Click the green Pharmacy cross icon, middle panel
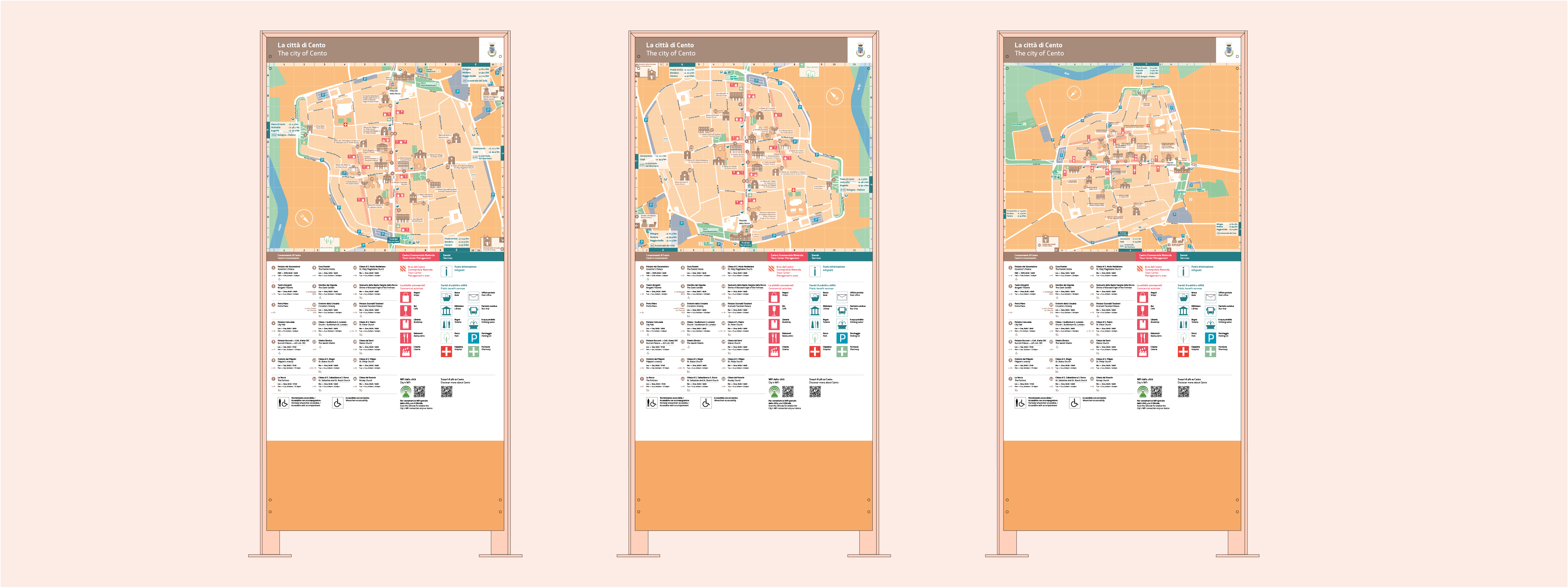1568x588 pixels. coord(842,351)
